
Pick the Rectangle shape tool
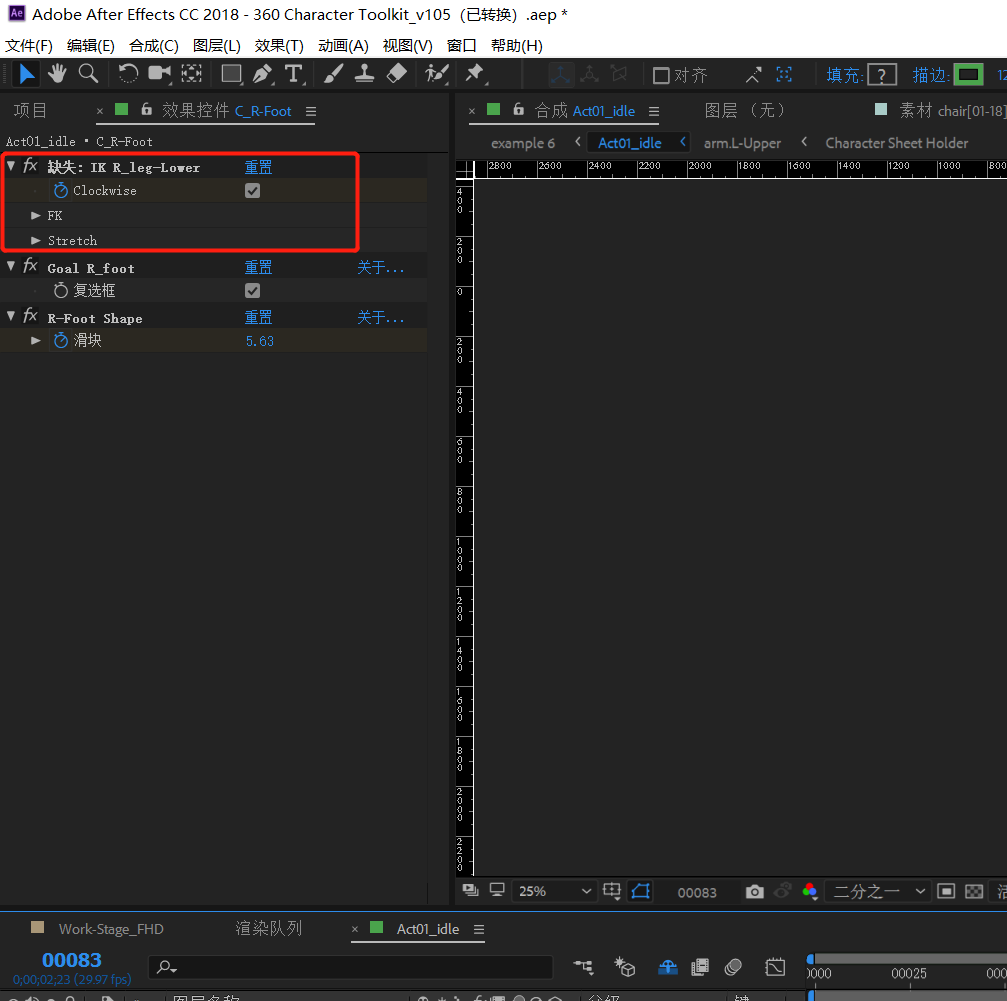(231, 74)
